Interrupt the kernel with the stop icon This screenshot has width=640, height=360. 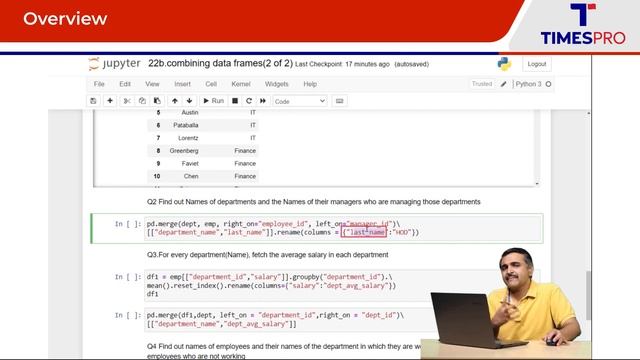click(x=235, y=101)
